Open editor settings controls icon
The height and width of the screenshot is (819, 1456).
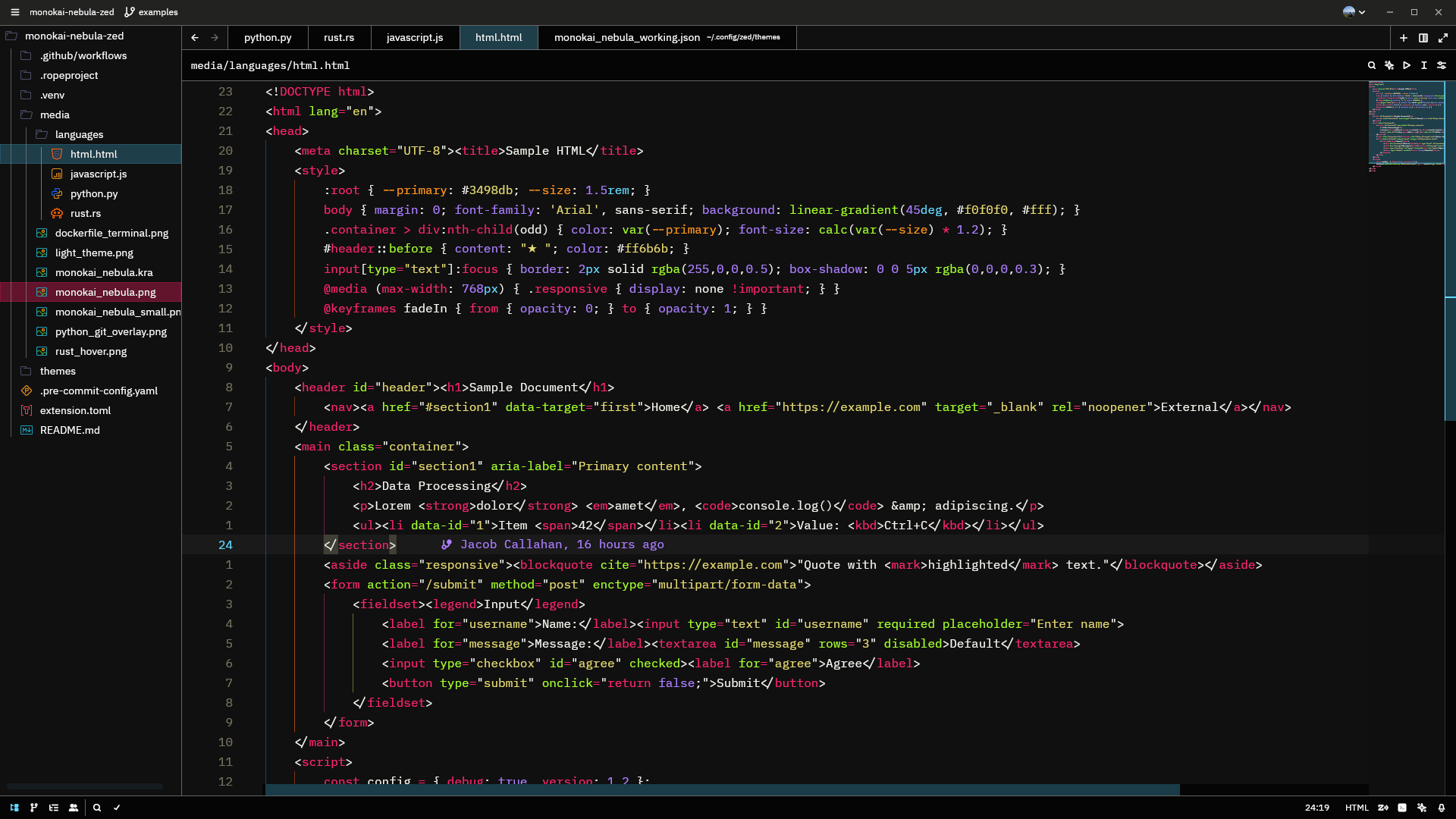click(1442, 66)
